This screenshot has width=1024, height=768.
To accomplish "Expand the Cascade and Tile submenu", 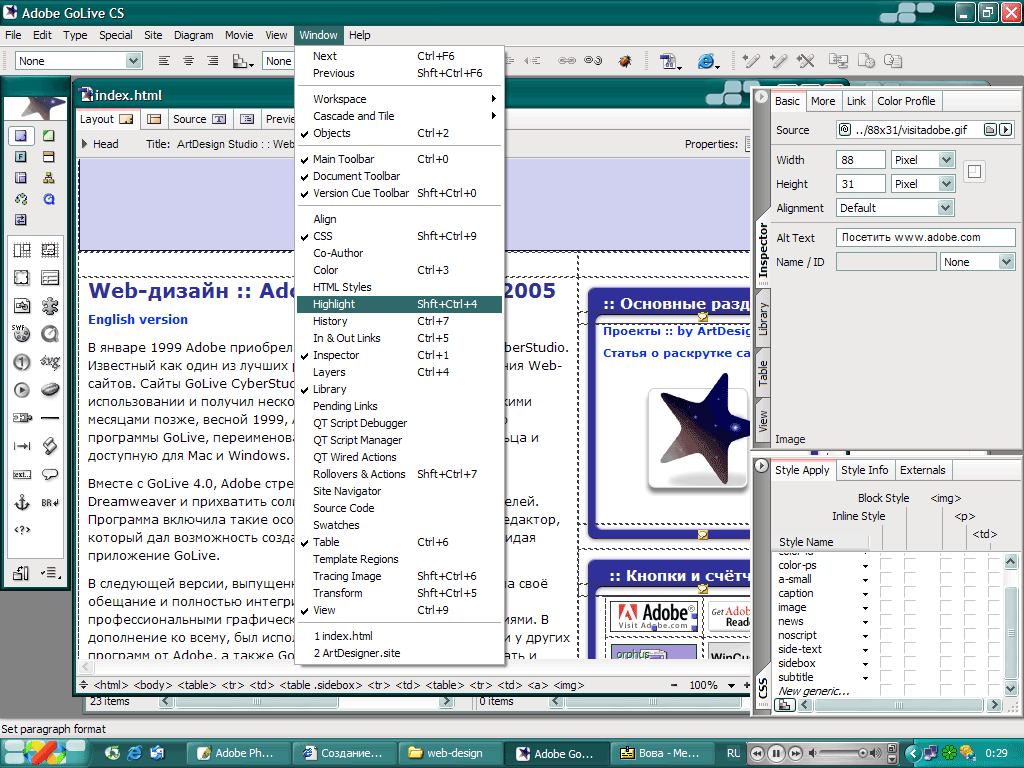I will (399, 116).
